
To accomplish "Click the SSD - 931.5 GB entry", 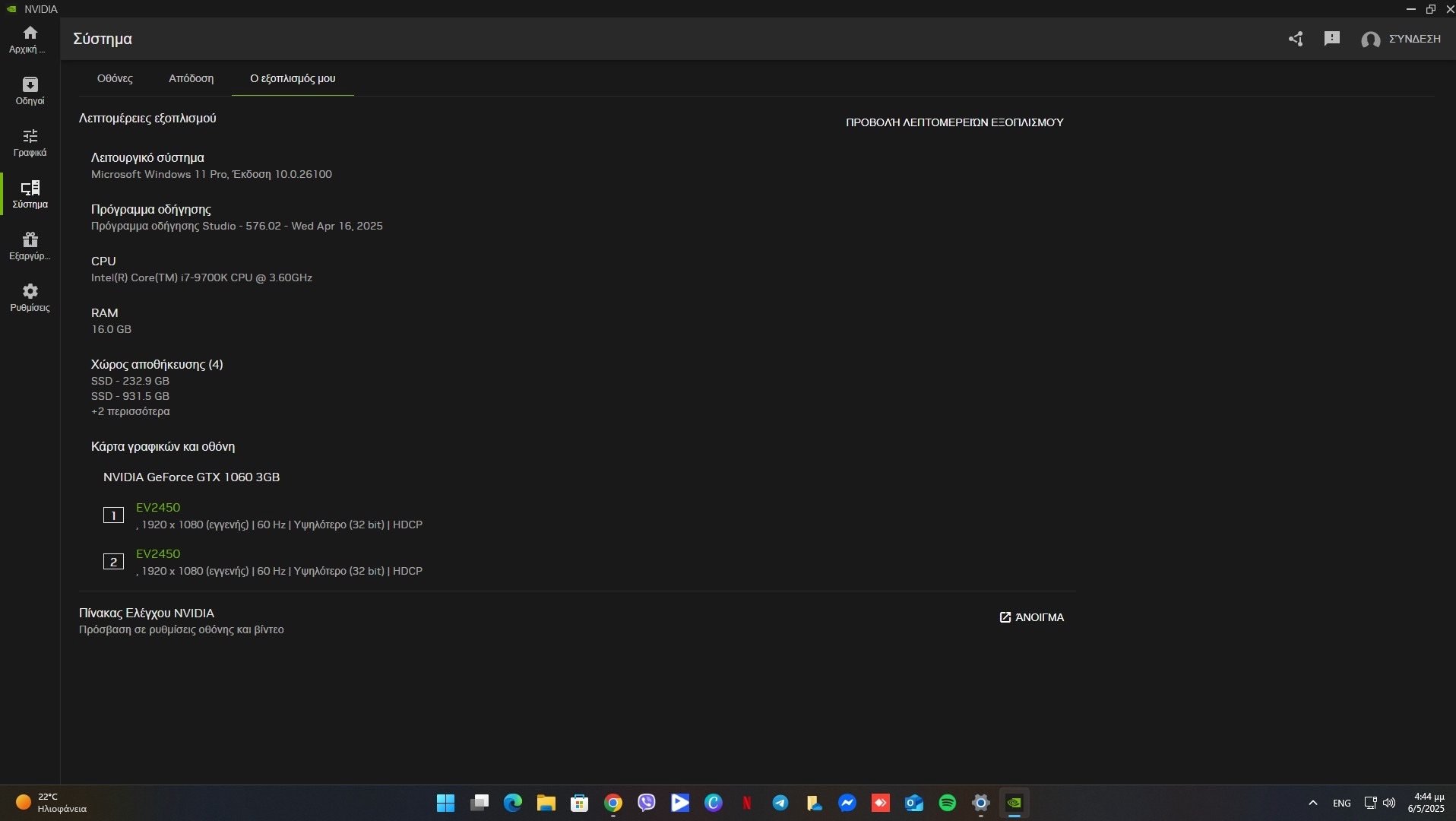I will pyautogui.click(x=130, y=396).
